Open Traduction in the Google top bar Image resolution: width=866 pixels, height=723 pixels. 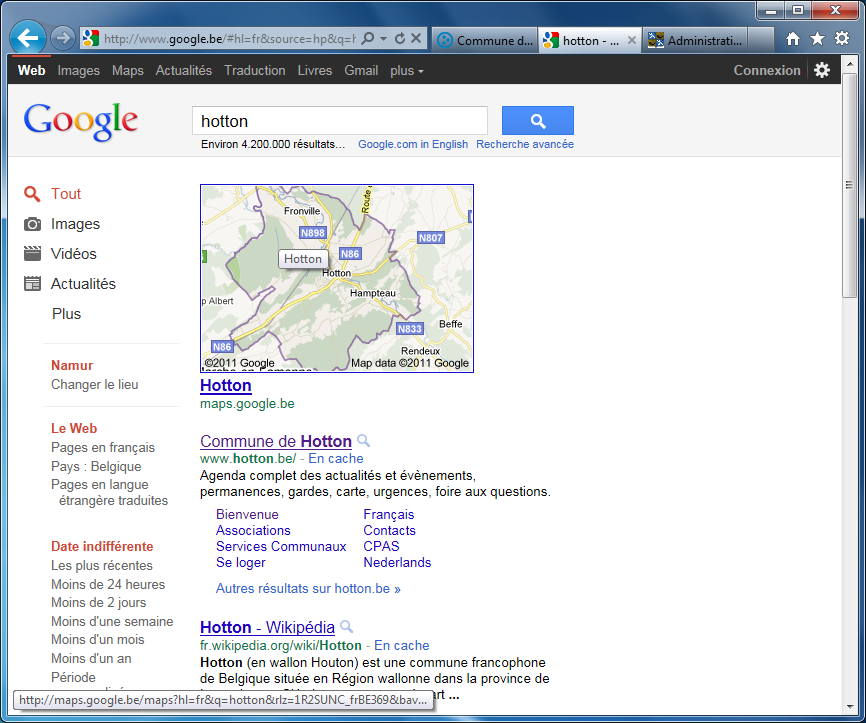pyautogui.click(x=255, y=71)
